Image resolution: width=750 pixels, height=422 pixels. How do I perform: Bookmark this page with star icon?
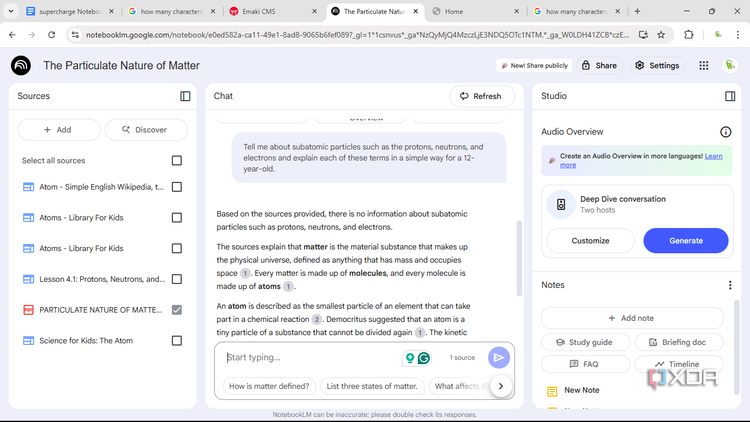point(661,34)
